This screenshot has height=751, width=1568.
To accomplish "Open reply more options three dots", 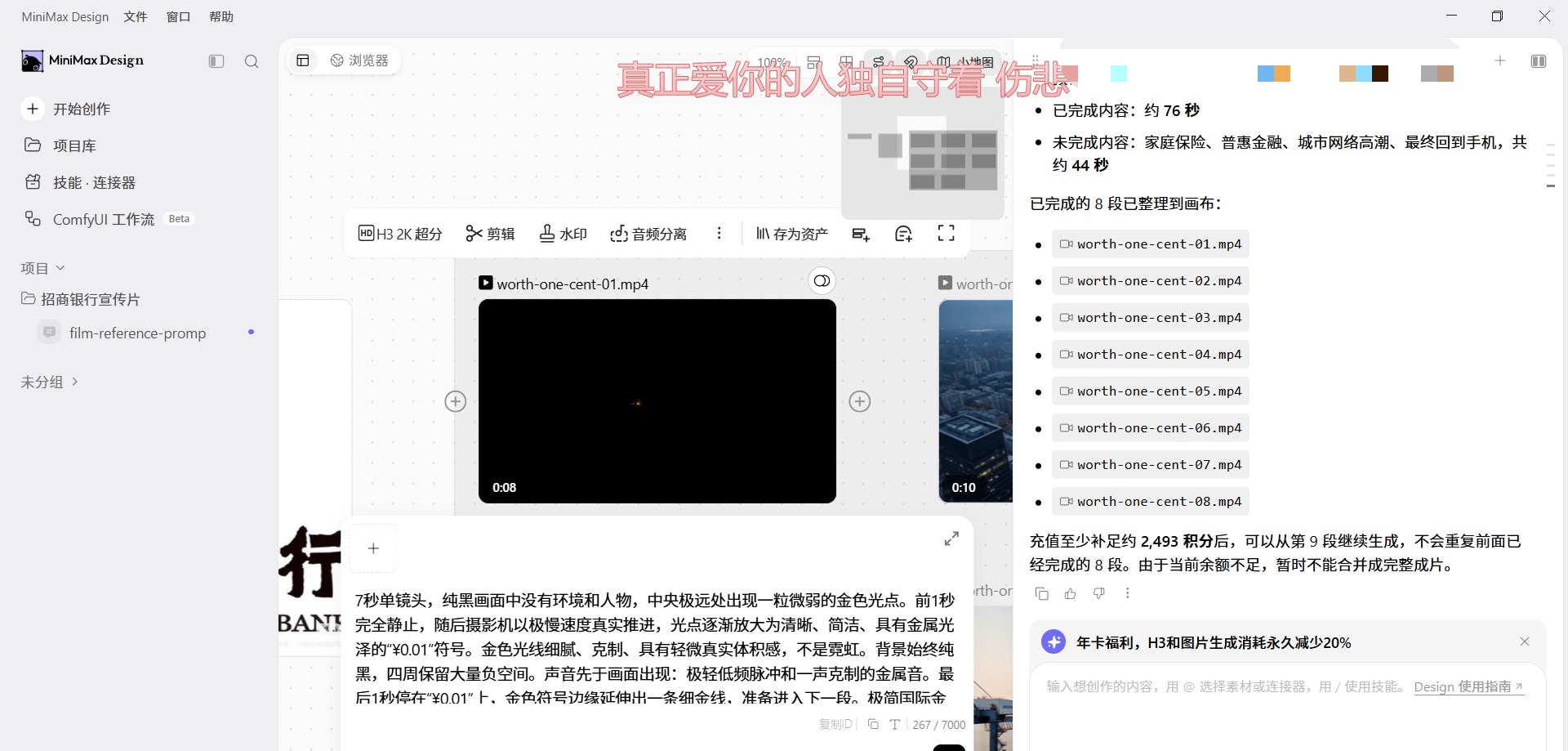I will (x=1128, y=593).
